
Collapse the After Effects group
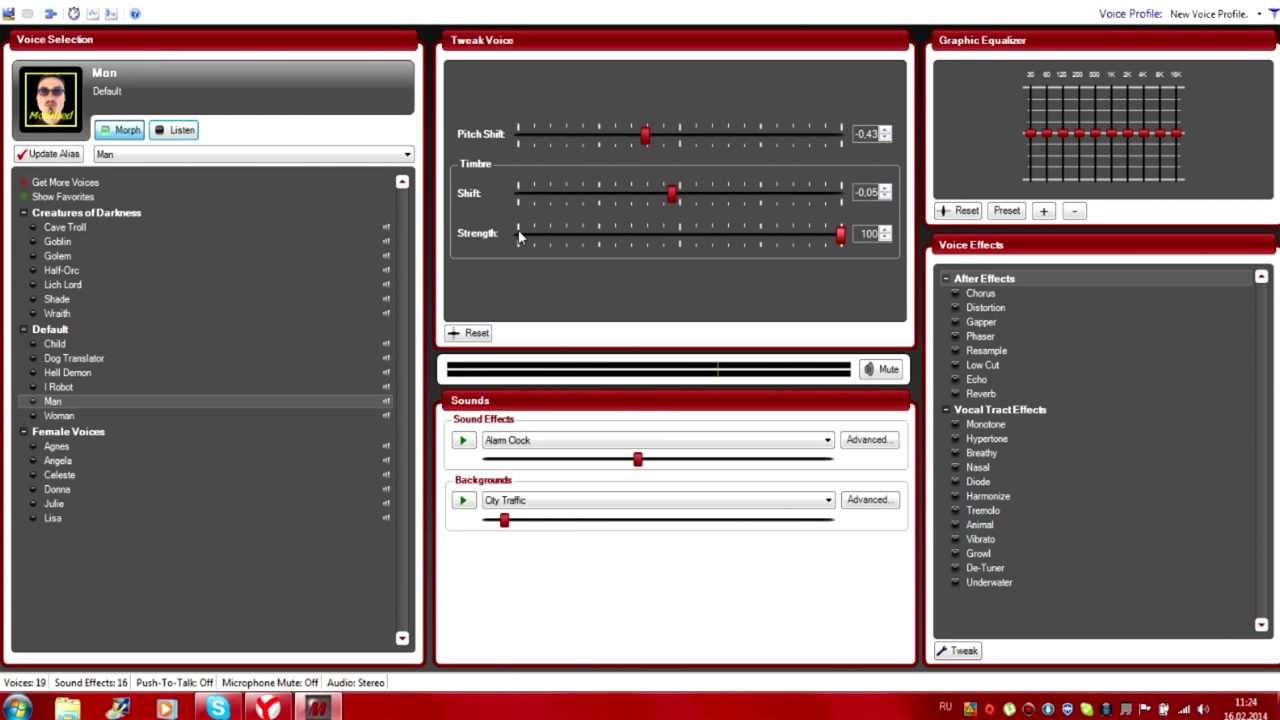point(946,279)
